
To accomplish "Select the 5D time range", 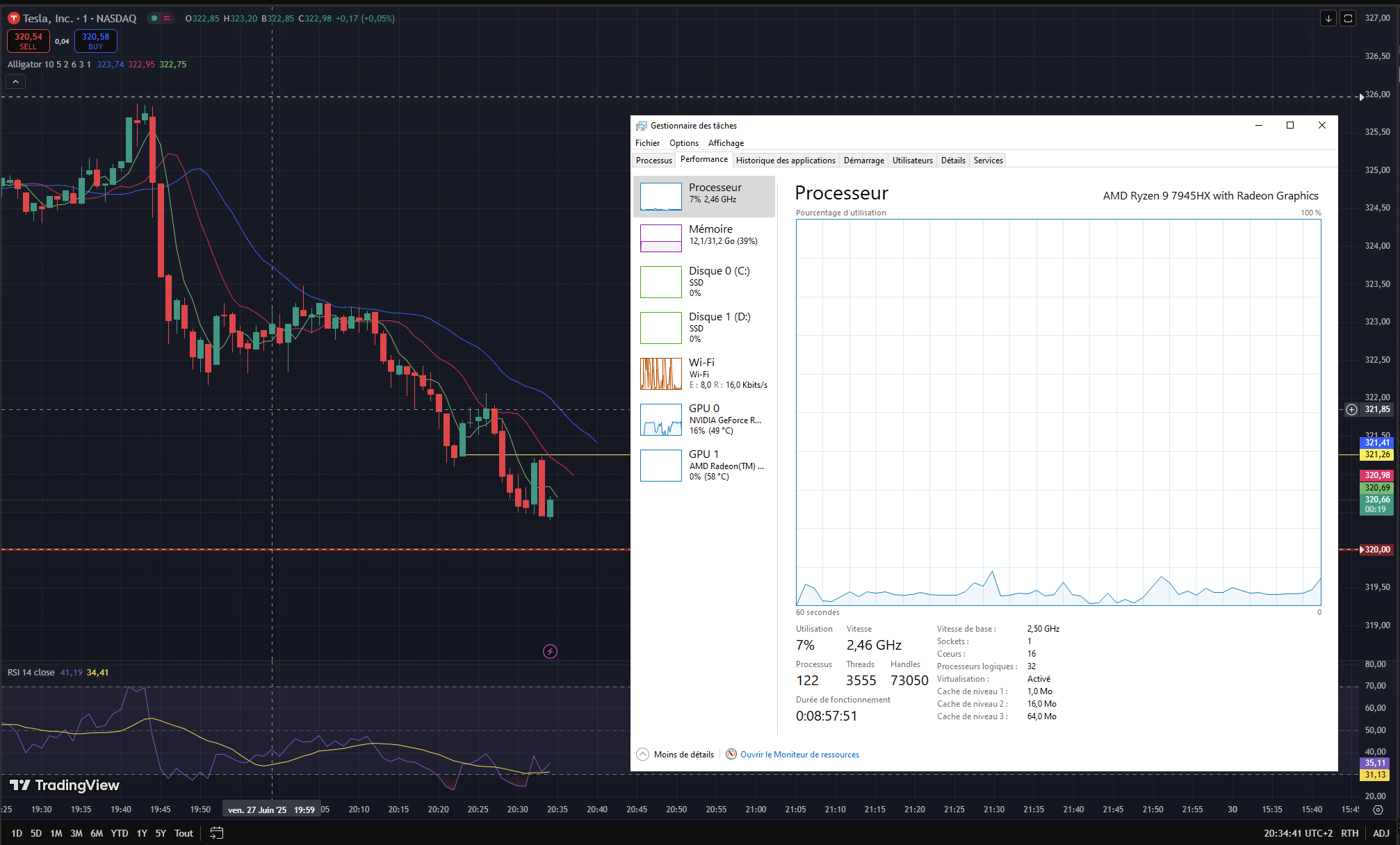I will pyautogui.click(x=36, y=833).
